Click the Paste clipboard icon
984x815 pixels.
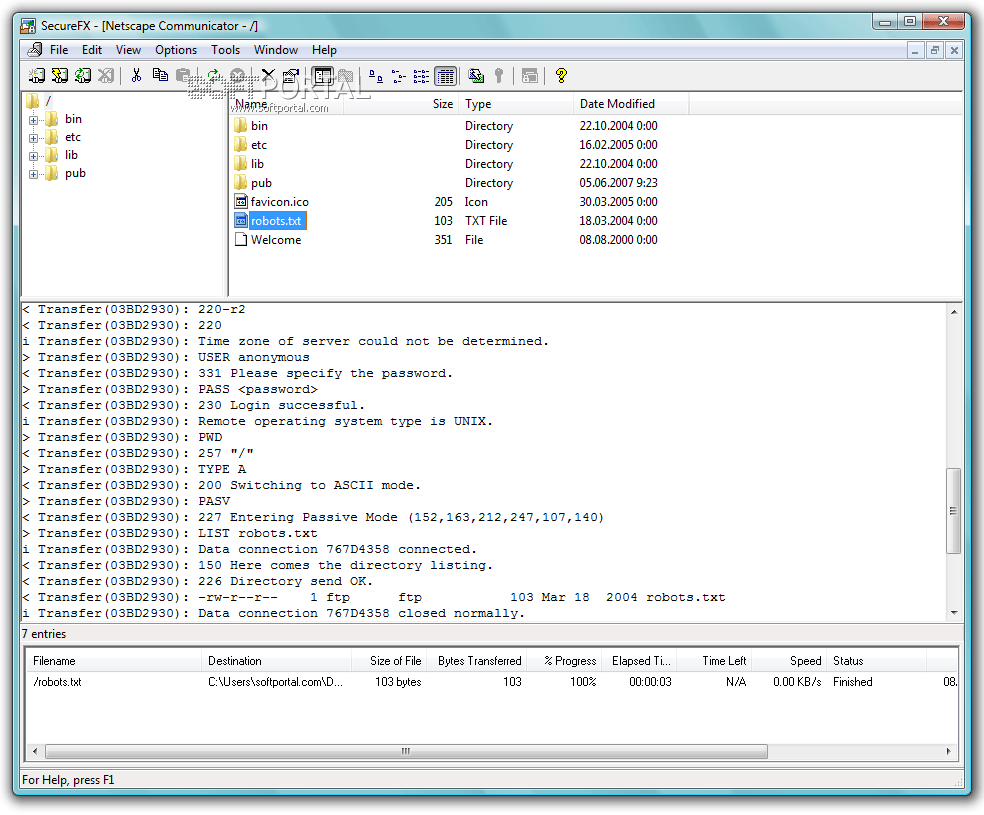click(183, 76)
